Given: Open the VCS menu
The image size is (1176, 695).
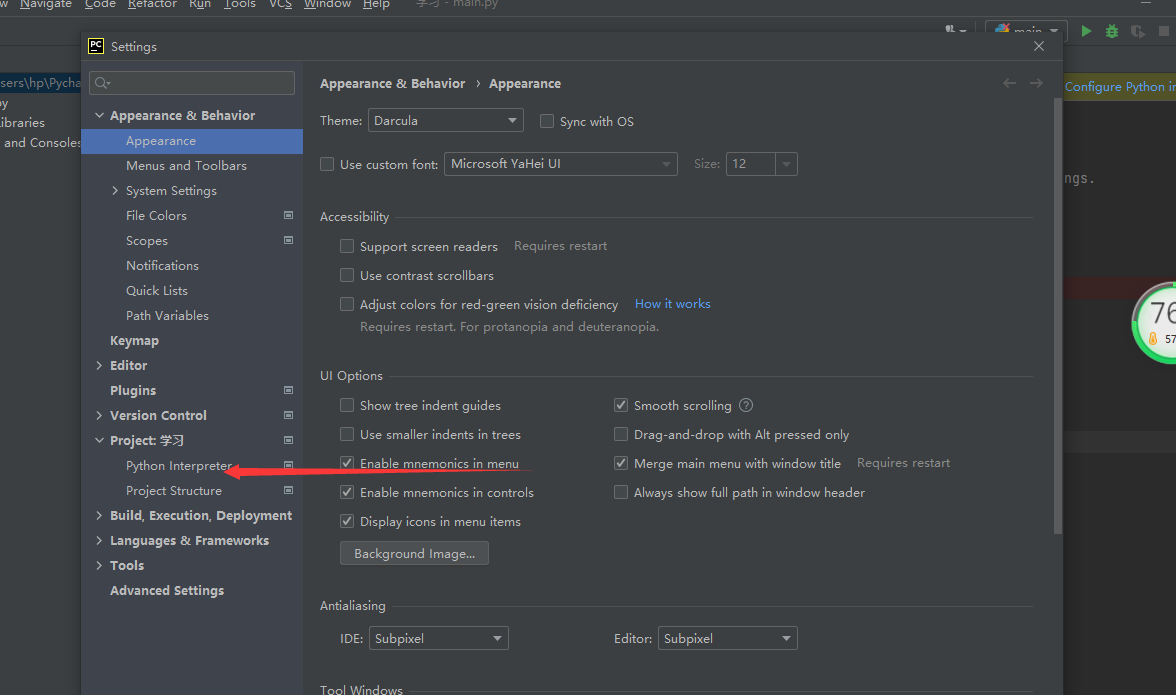Looking at the screenshot, I should pos(280,4).
